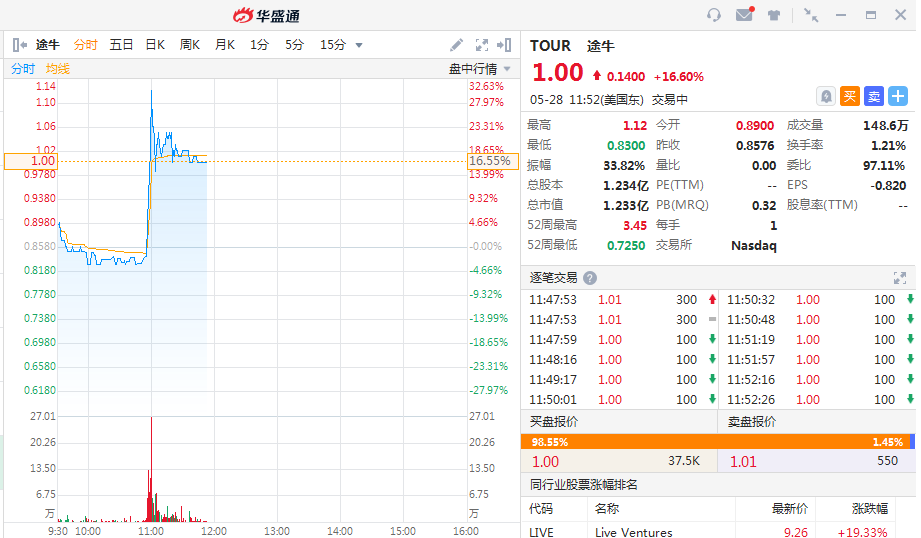The image size is (921, 538).
Task: Expand chart to fullscreen
Action: [482, 45]
